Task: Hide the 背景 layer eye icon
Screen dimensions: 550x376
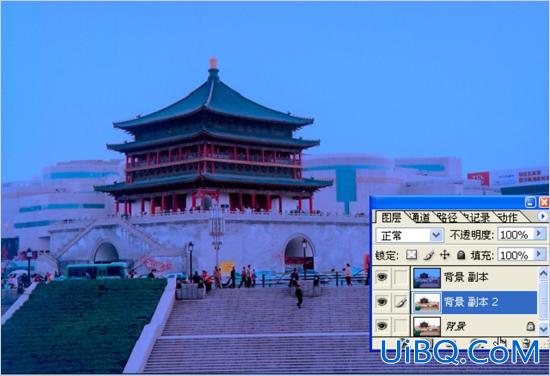Action: (x=382, y=326)
